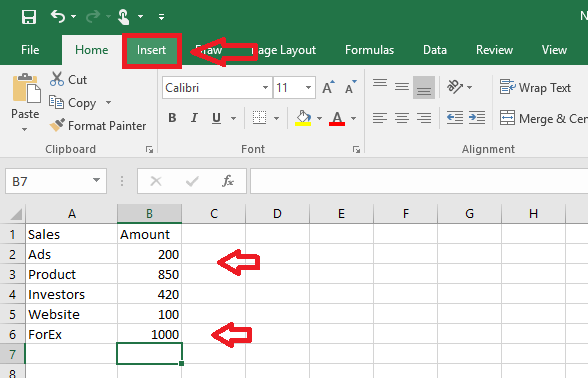Select Middle Align icon
Viewport: 588px width, 378px height.
coord(402,87)
